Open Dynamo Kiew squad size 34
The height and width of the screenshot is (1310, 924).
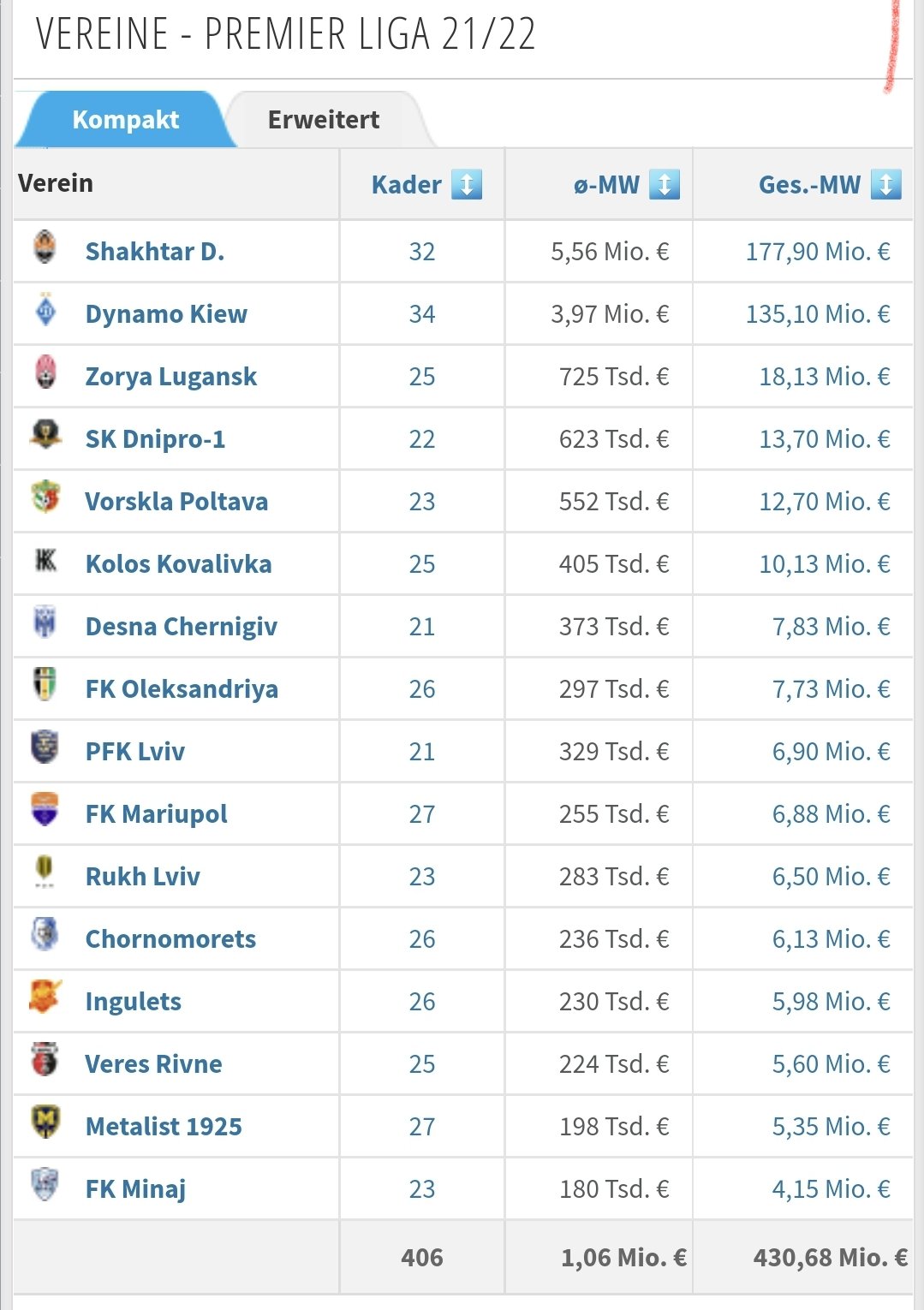tap(422, 314)
